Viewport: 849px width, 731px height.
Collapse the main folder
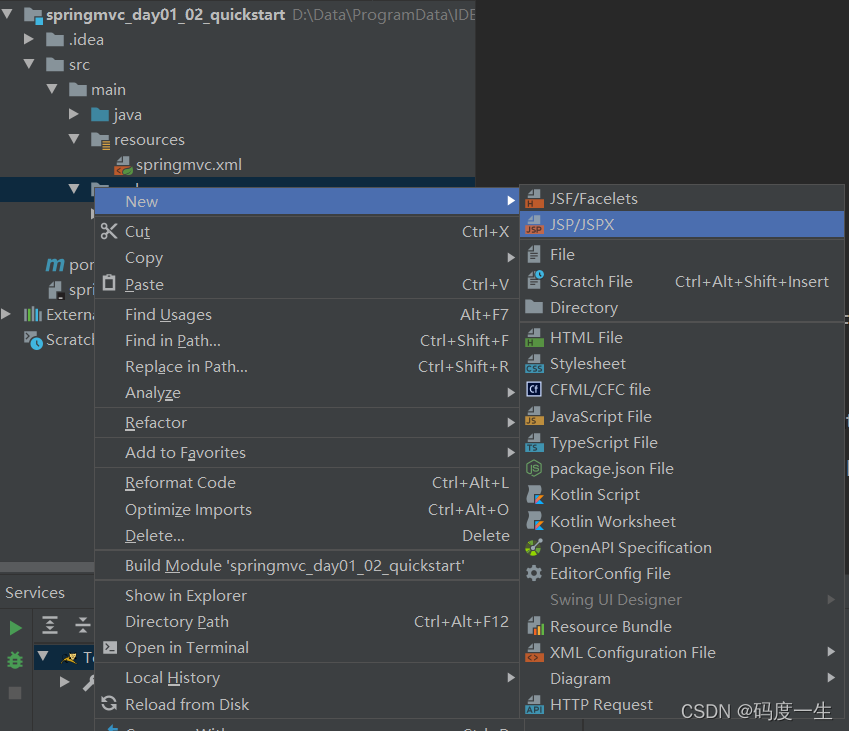tap(52, 89)
